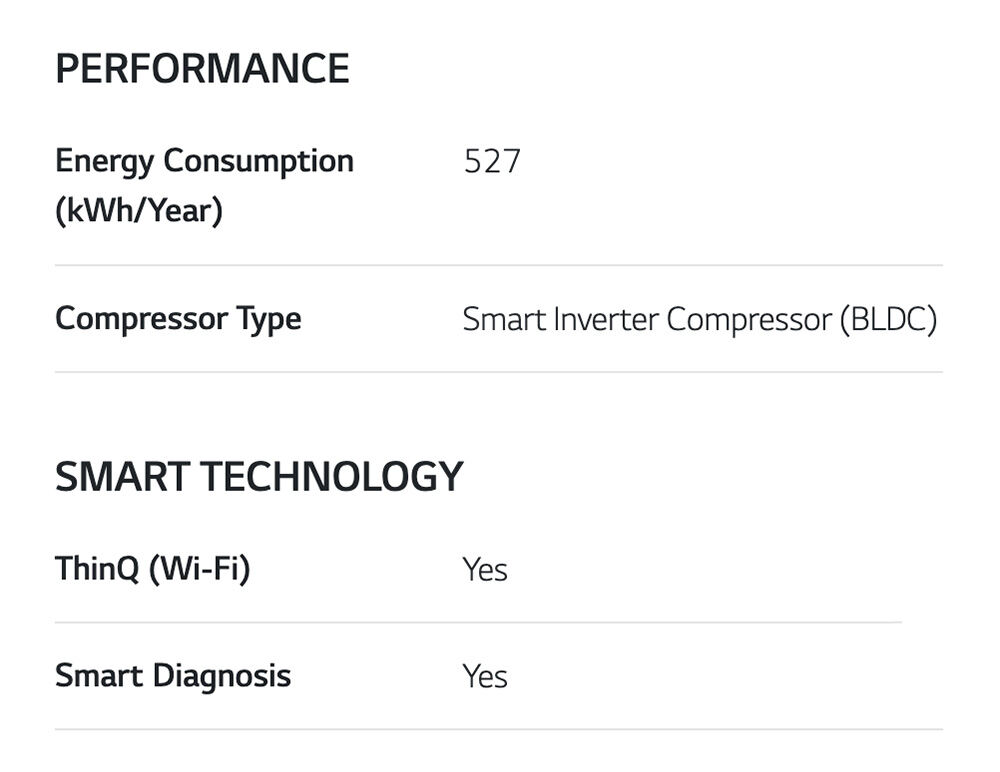Click divider line below Compressor Type row

coord(498,372)
